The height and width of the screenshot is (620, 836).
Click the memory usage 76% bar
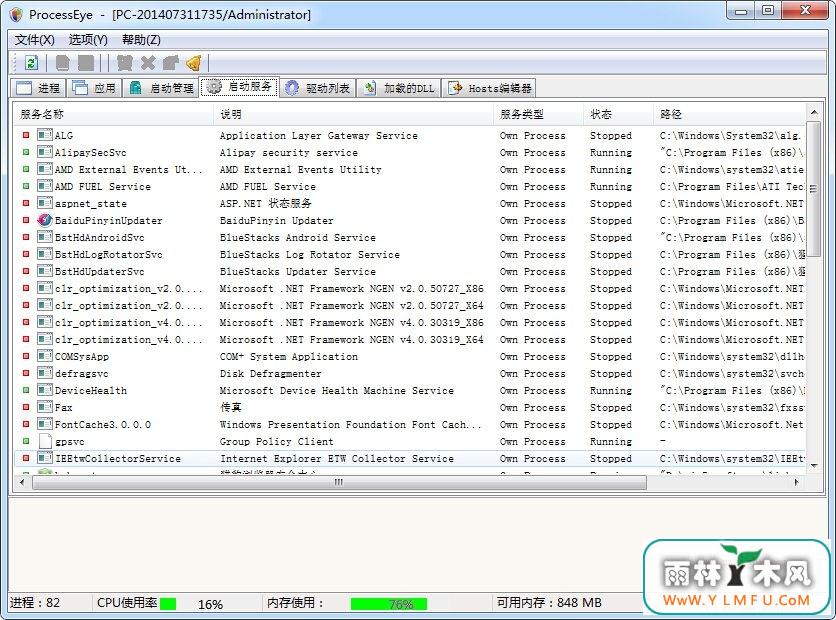389,604
